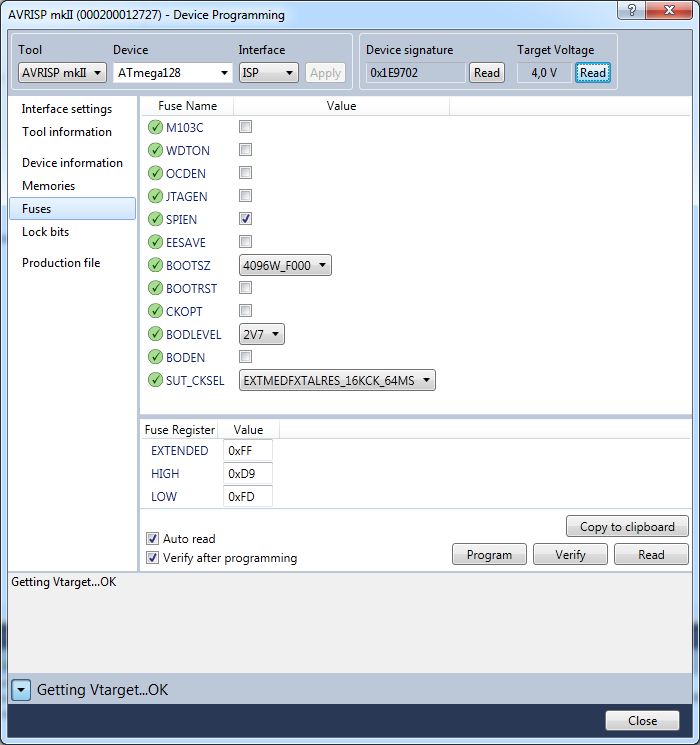Toggle the JTAGEN fuse checkbox
This screenshot has height=745, width=700.
tap(245, 195)
